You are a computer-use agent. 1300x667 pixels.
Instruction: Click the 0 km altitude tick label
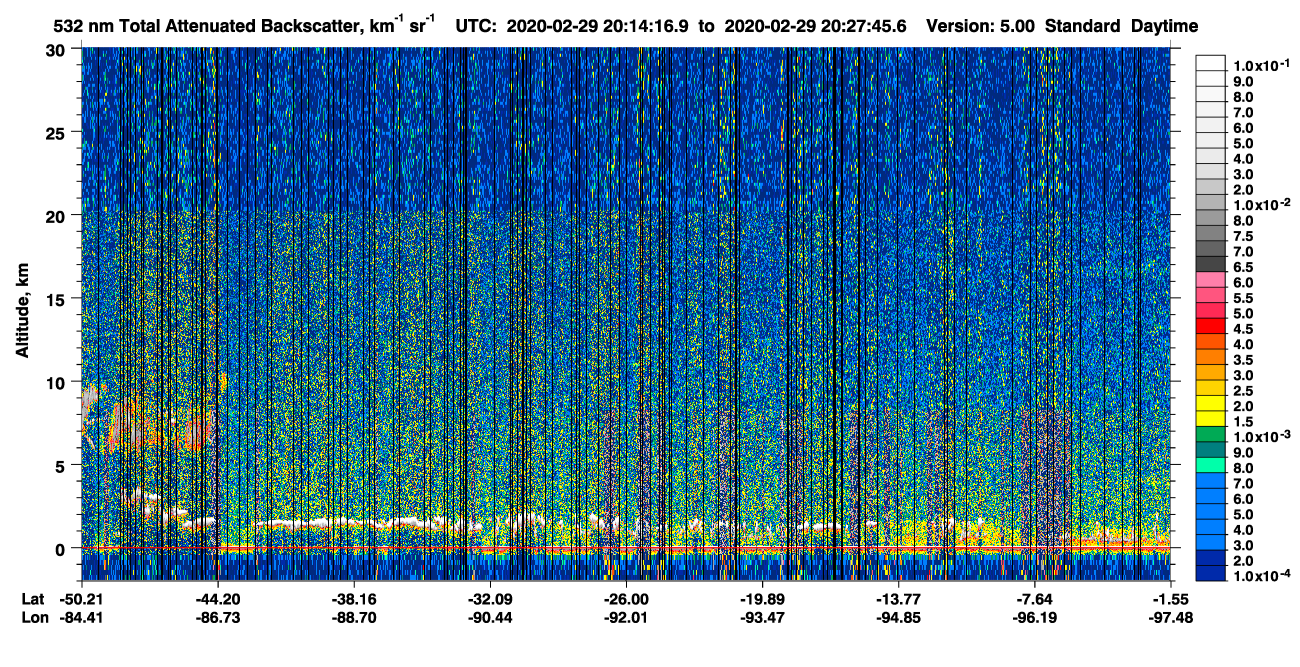coord(63,548)
